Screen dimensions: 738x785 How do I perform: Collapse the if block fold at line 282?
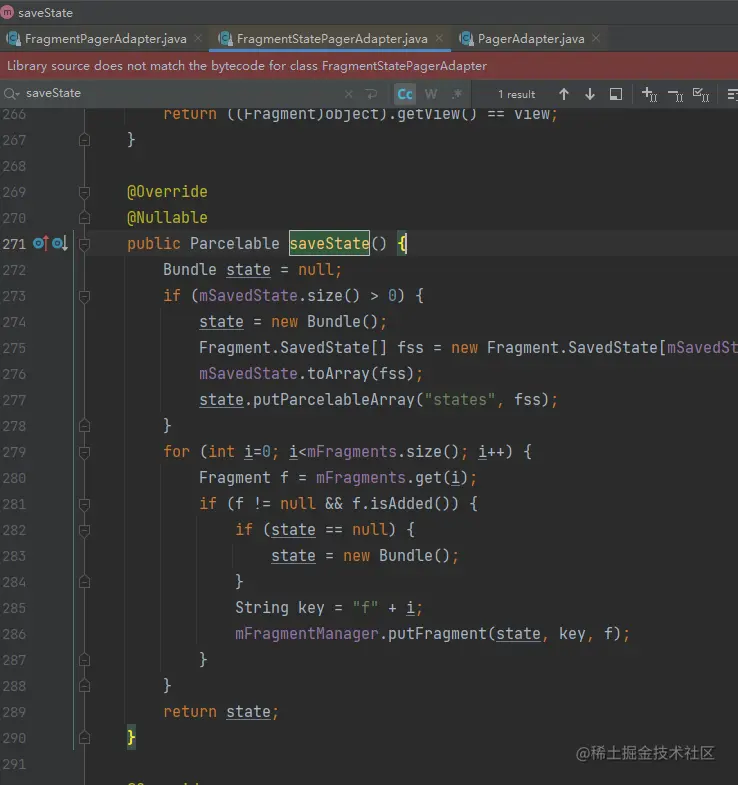coord(85,530)
